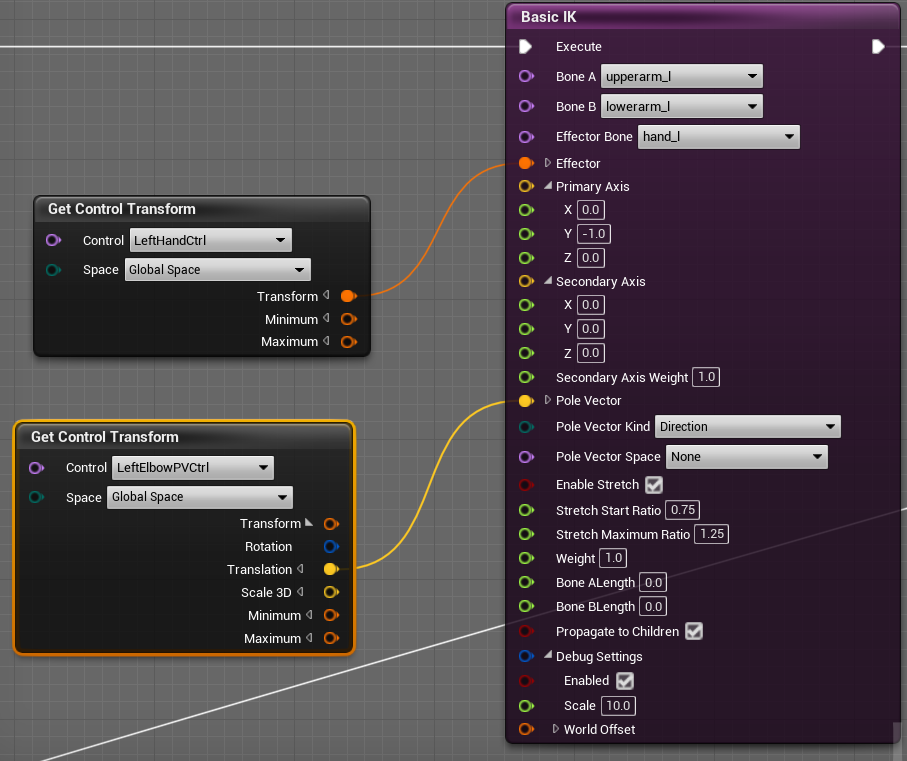The width and height of the screenshot is (907, 761).
Task: Click the Execute output pin on Basic IK
Action: [878, 47]
